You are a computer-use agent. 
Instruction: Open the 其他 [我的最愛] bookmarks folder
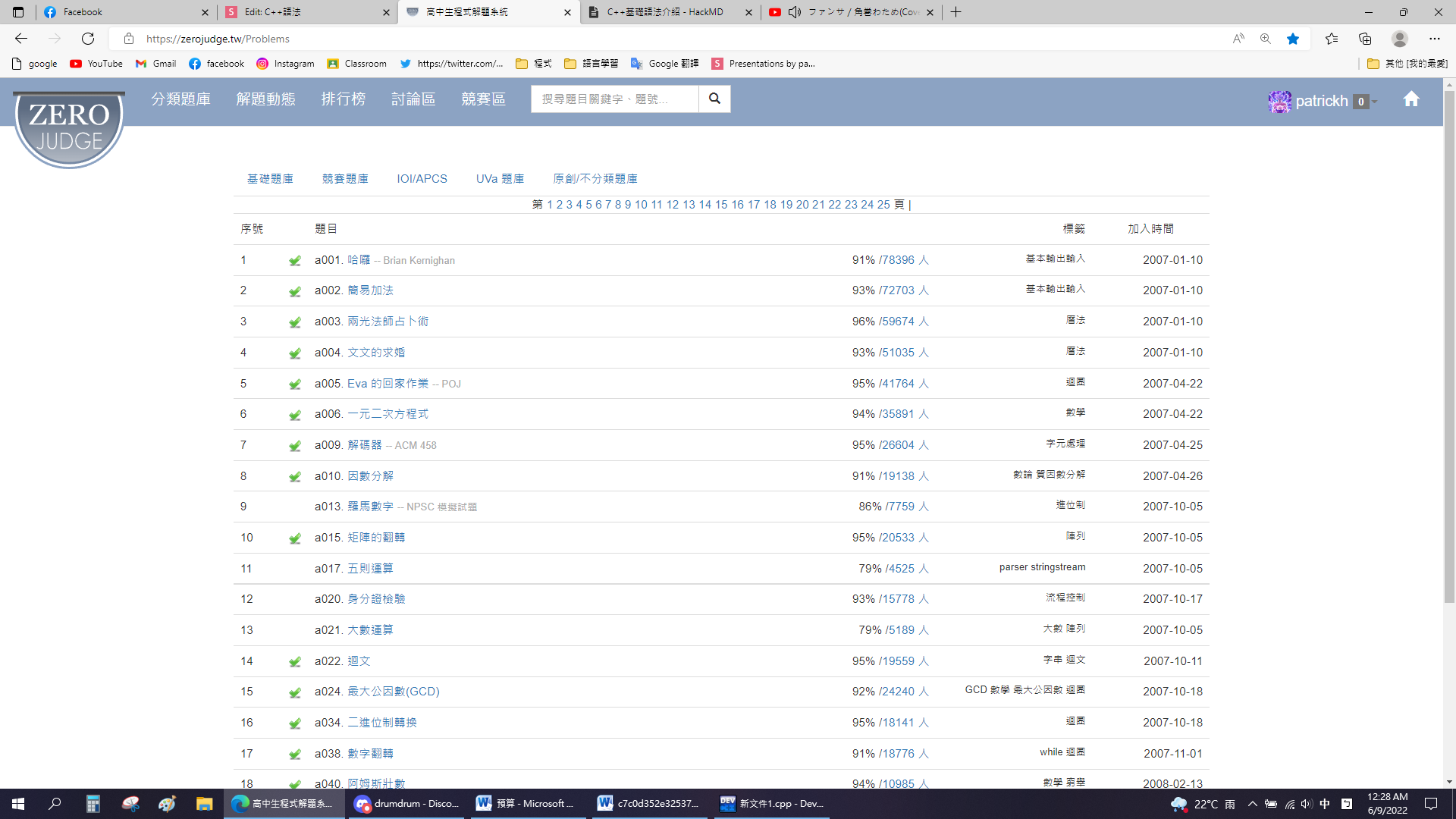tap(1407, 64)
